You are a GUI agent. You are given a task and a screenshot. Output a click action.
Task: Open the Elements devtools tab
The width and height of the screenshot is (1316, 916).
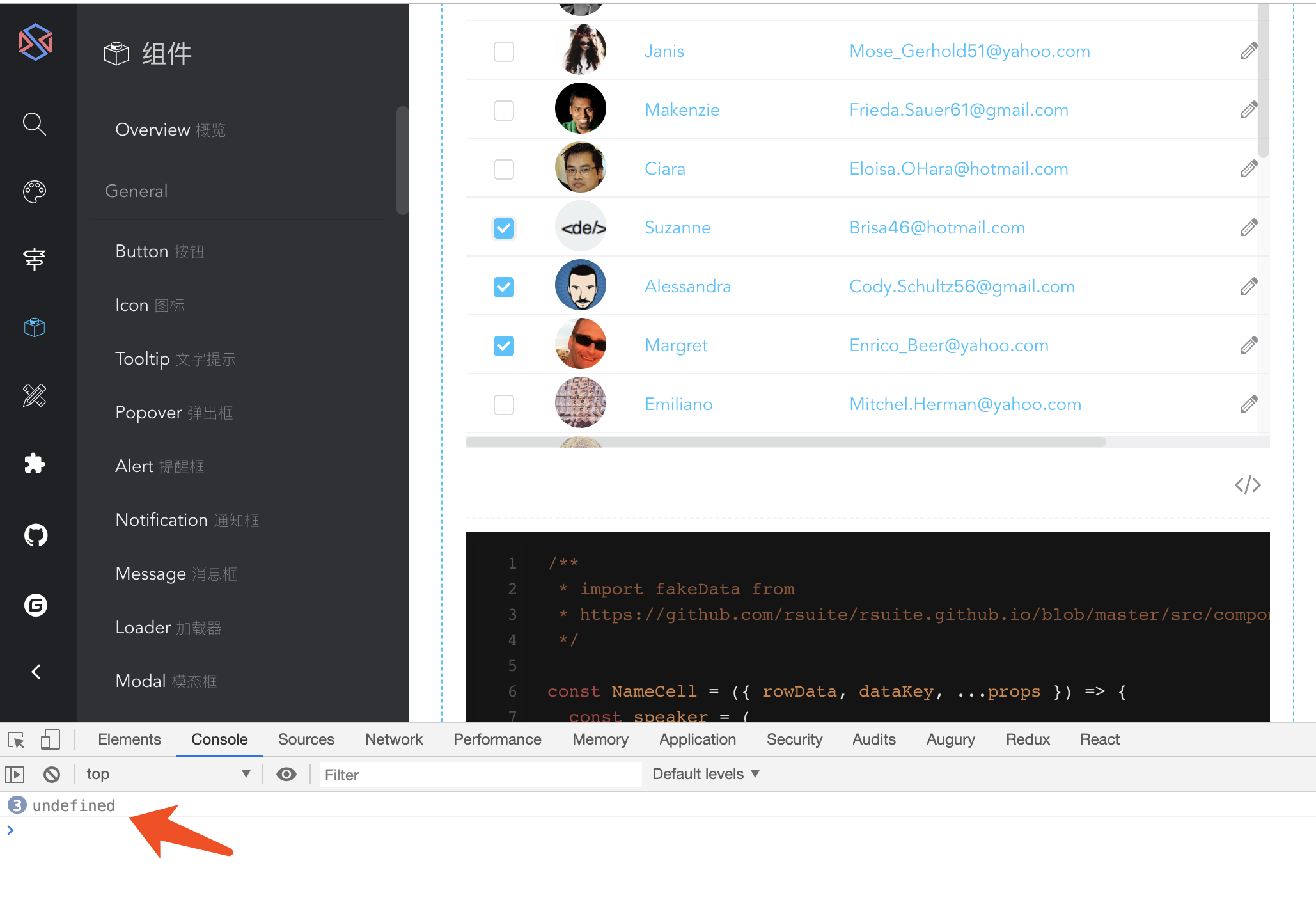pos(129,739)
